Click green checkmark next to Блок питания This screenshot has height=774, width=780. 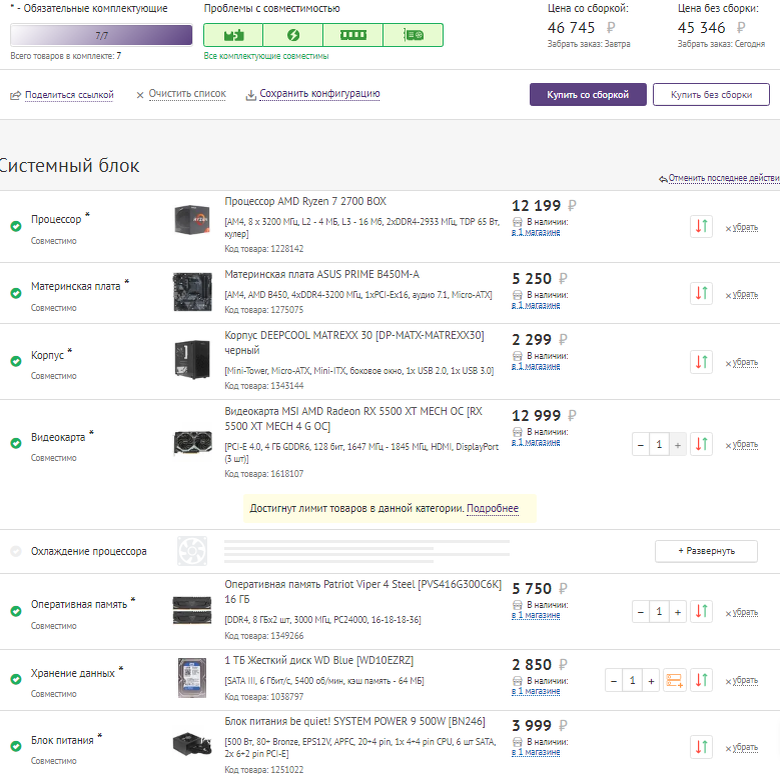coord(16,746)
